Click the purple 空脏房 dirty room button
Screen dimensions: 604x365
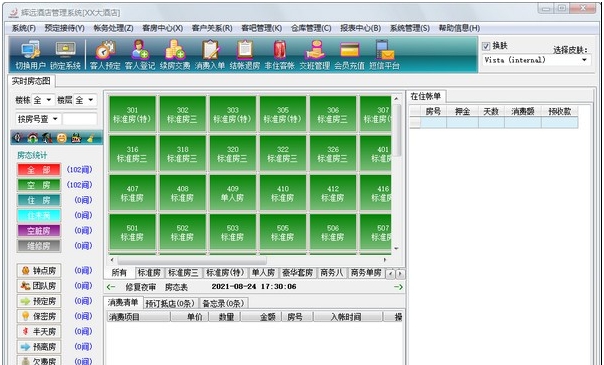pyautogui.click(x=39, y=231)
